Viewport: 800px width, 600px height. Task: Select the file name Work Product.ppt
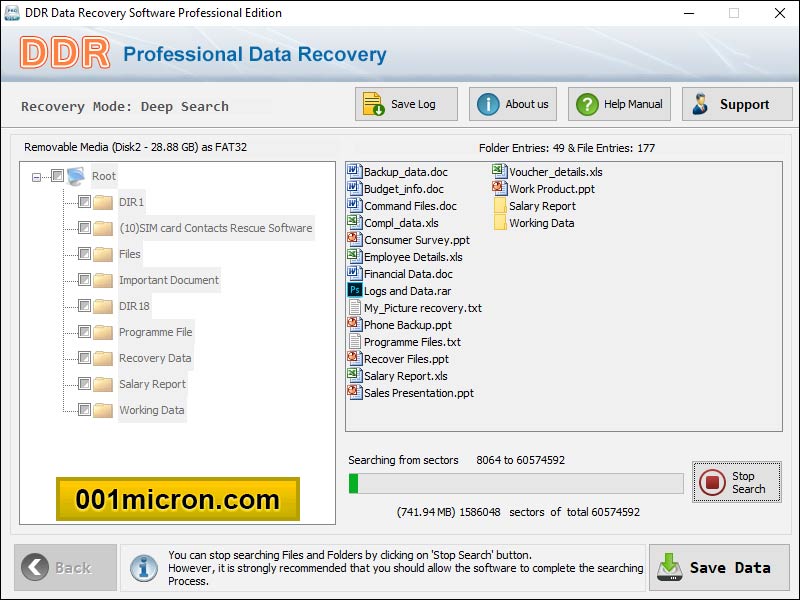[552, 189]
